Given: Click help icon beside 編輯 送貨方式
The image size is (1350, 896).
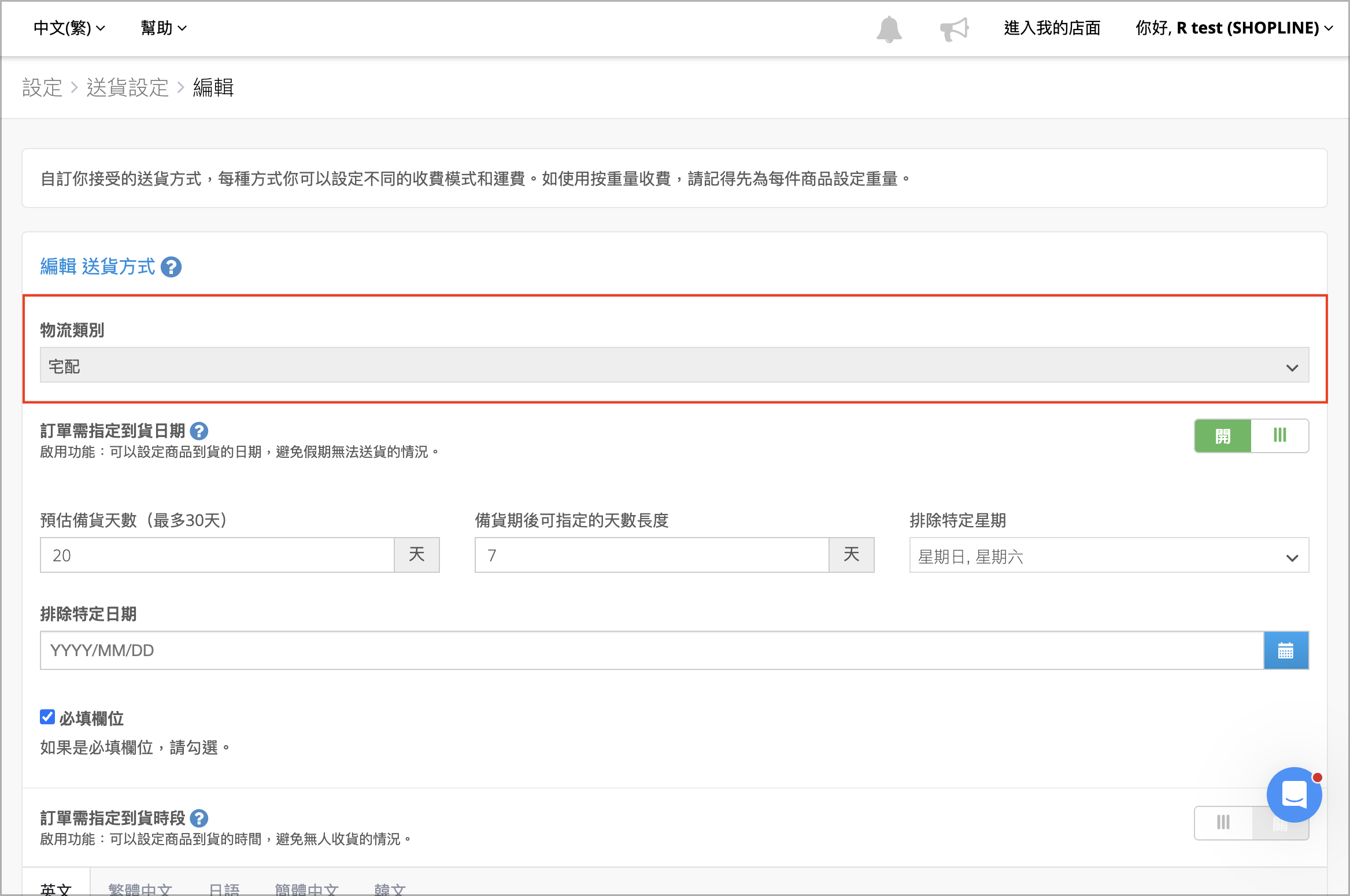Looking at the screenshot, I should click(x=171, y=267).
